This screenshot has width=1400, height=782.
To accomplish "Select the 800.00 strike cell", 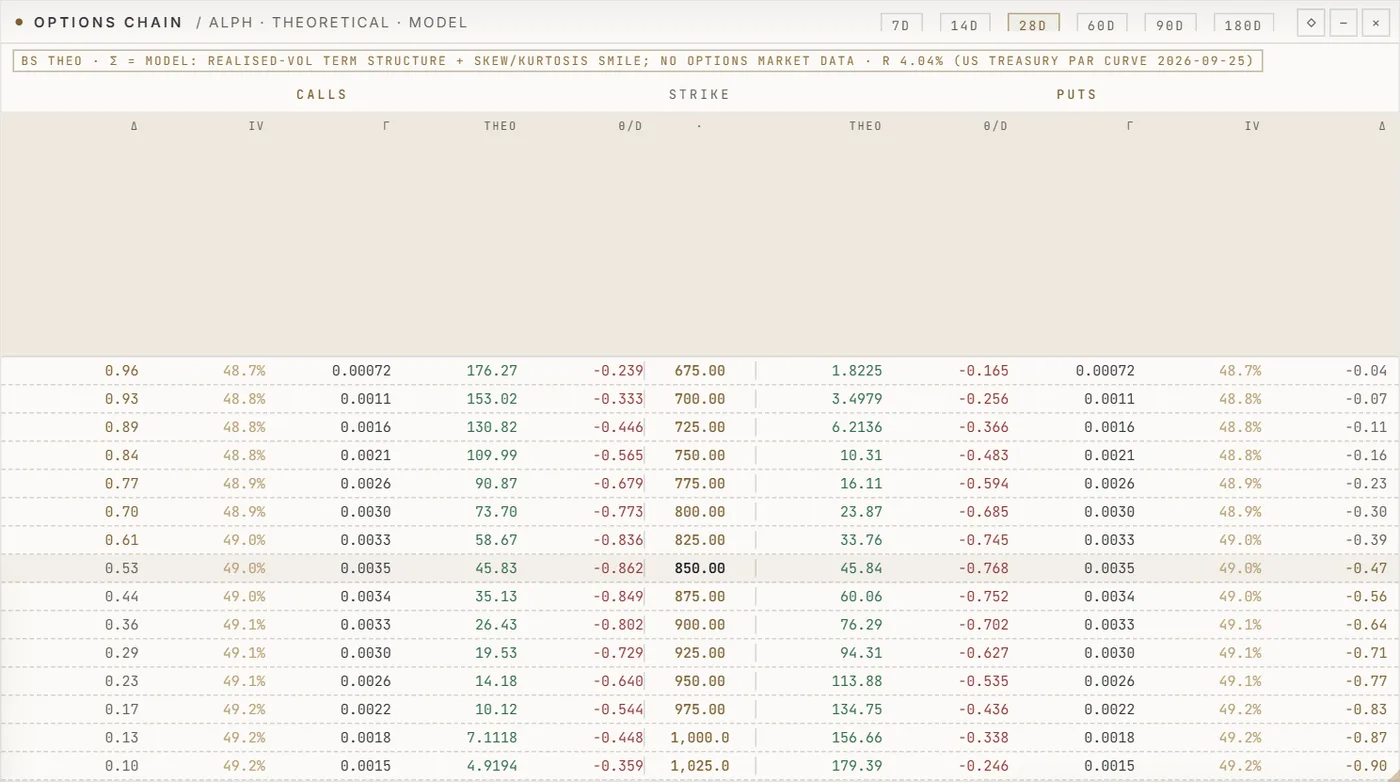I will [x=699, y=512].
